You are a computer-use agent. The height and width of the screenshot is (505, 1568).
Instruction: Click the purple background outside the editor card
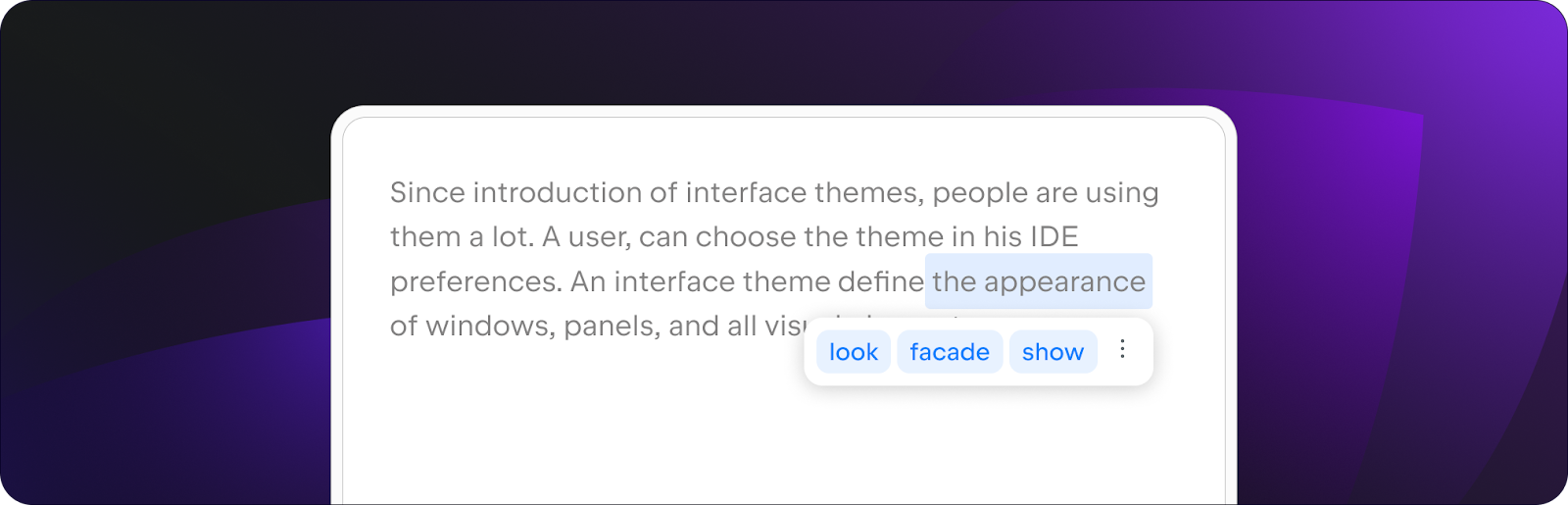pyautogui.click(x=1392, y=294)
